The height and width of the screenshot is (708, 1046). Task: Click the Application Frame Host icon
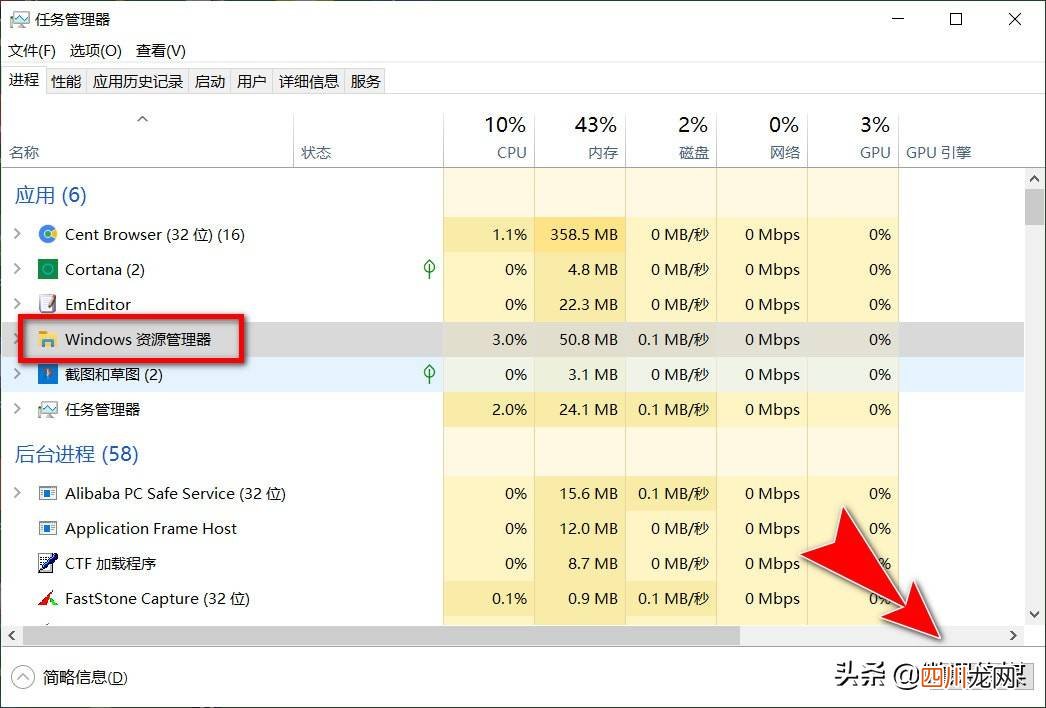[x=47, y=528]
